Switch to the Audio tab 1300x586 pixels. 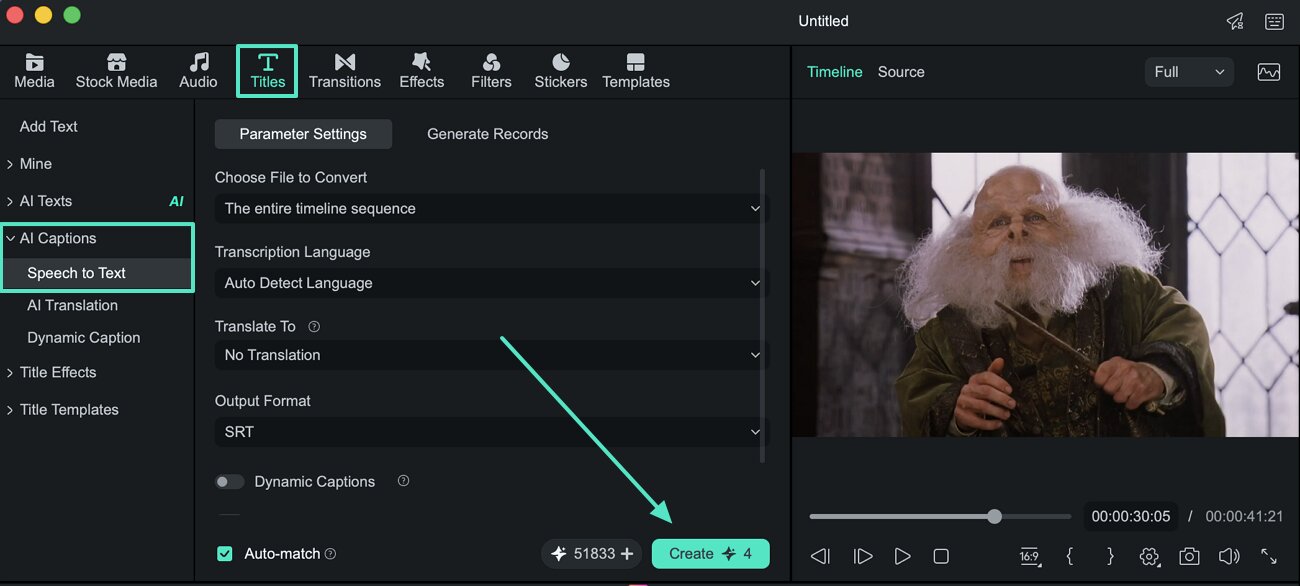[x=198, y=71]
